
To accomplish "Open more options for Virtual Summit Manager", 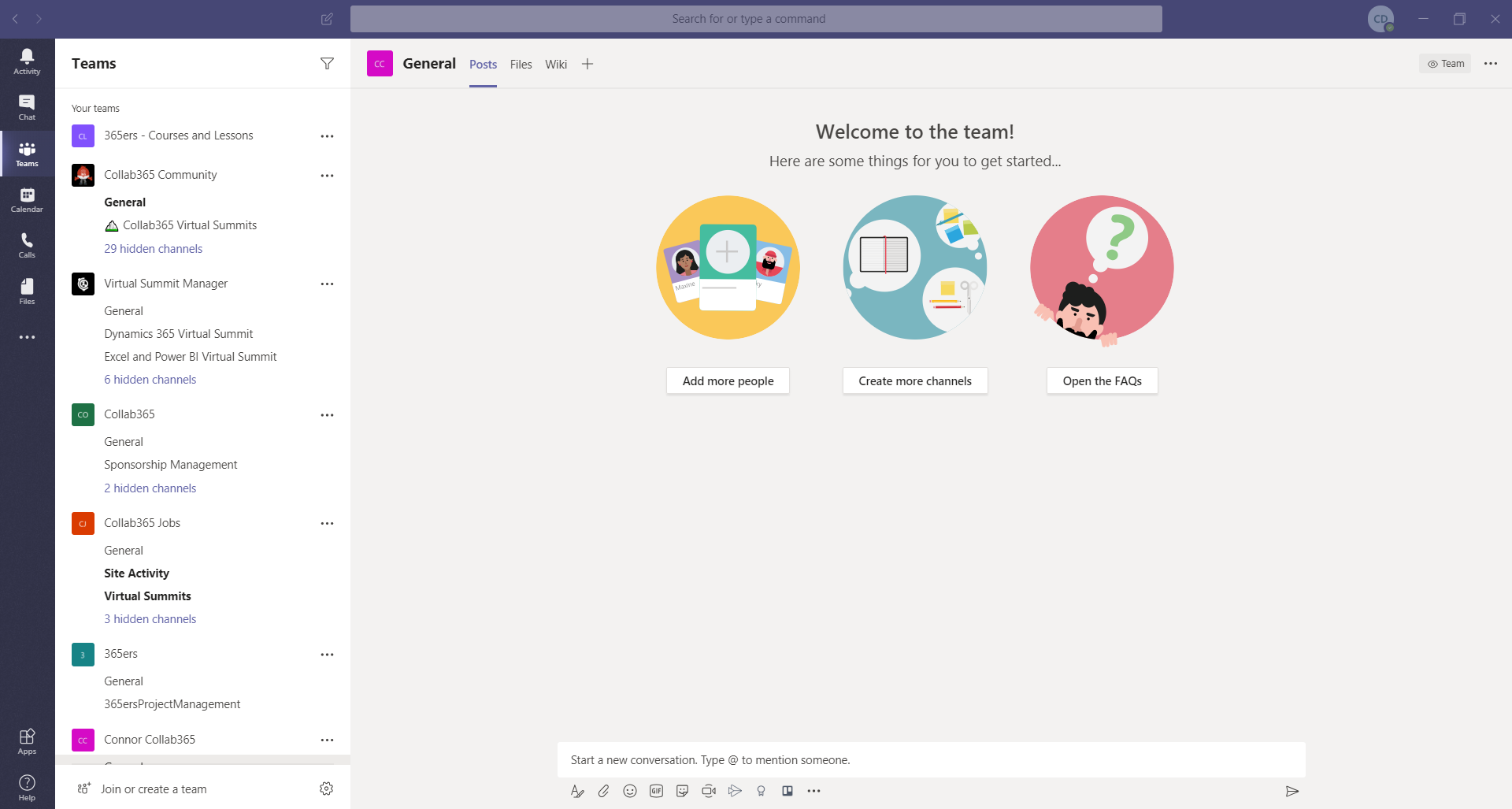I will click(x=327, y=284).
